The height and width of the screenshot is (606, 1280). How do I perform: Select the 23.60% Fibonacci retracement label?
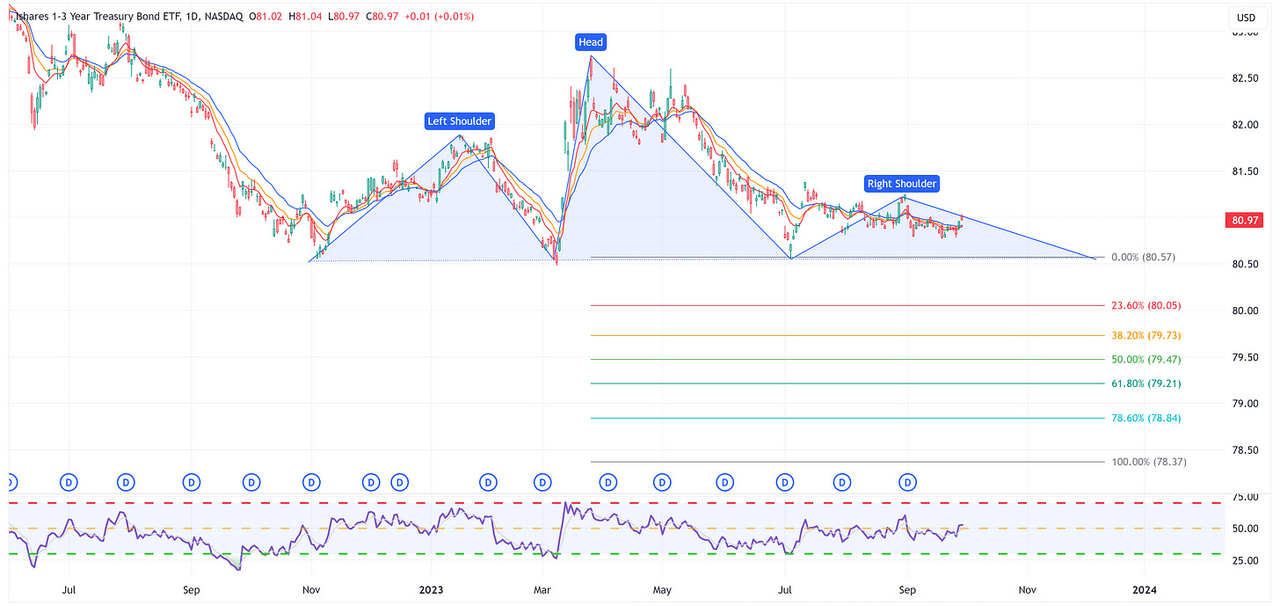pos(1146,305)
